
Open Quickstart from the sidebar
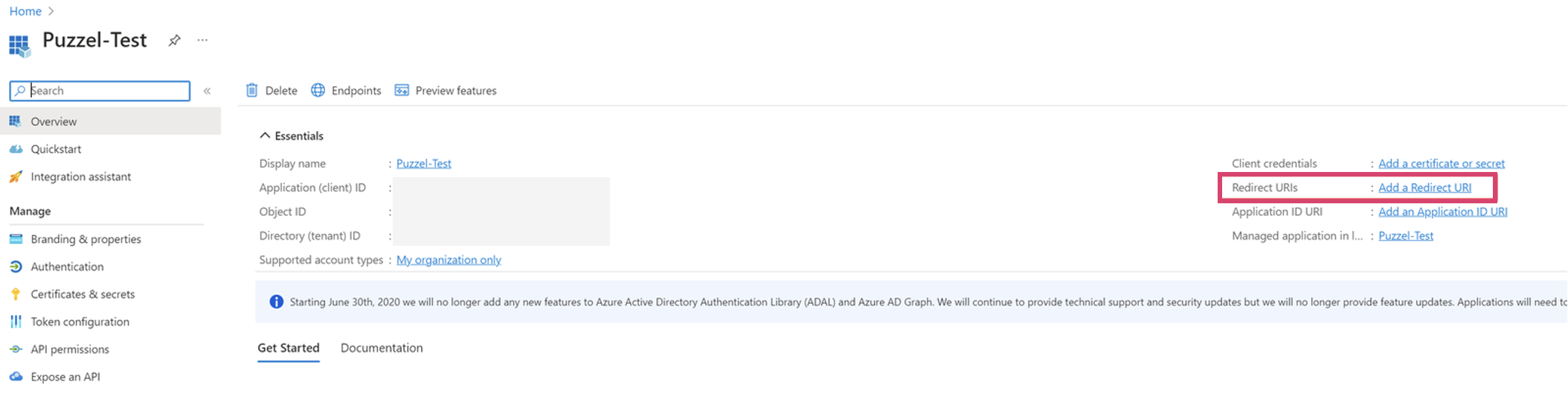click(56, 149)
